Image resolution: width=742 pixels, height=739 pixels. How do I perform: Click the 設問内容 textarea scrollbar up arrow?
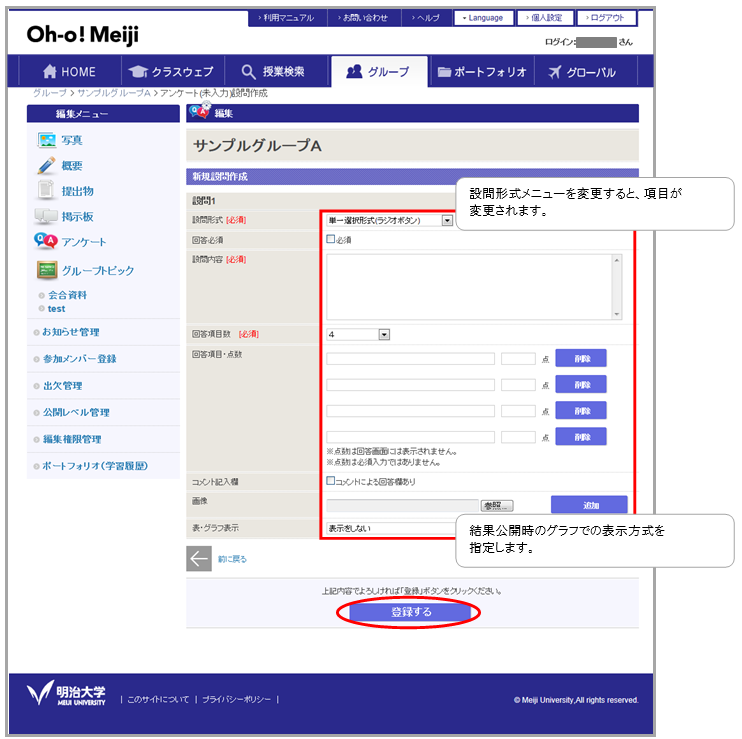pyautogui.click(x=617, y=260)
